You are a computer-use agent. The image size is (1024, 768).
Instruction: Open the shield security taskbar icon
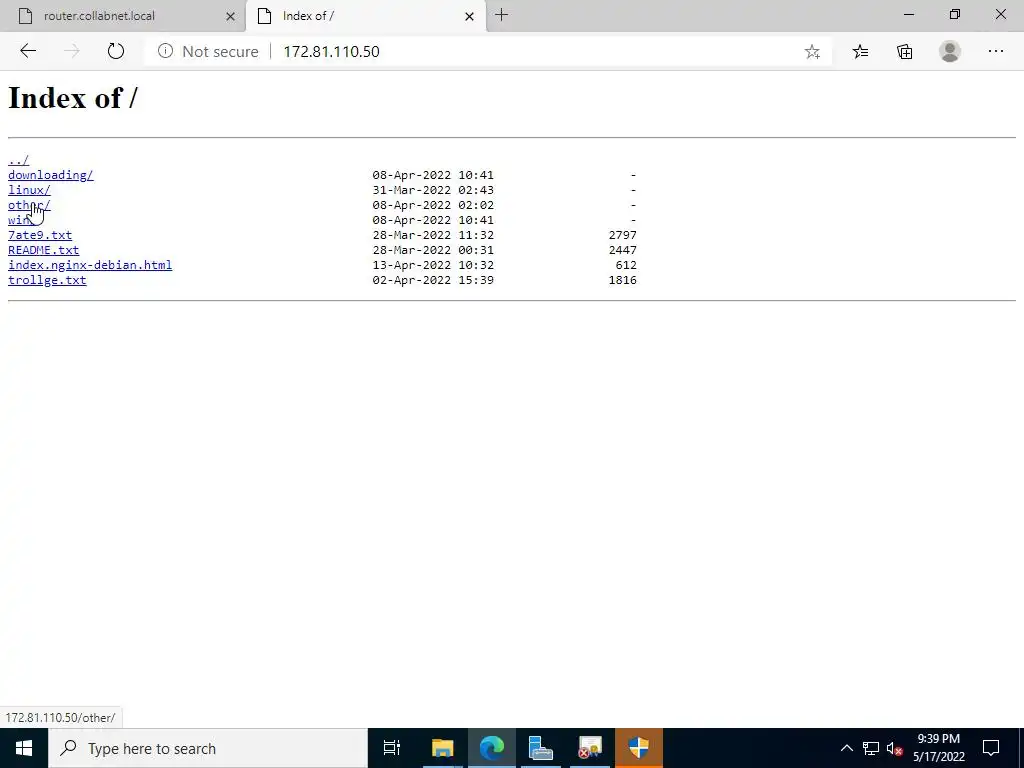click(639, 748)
